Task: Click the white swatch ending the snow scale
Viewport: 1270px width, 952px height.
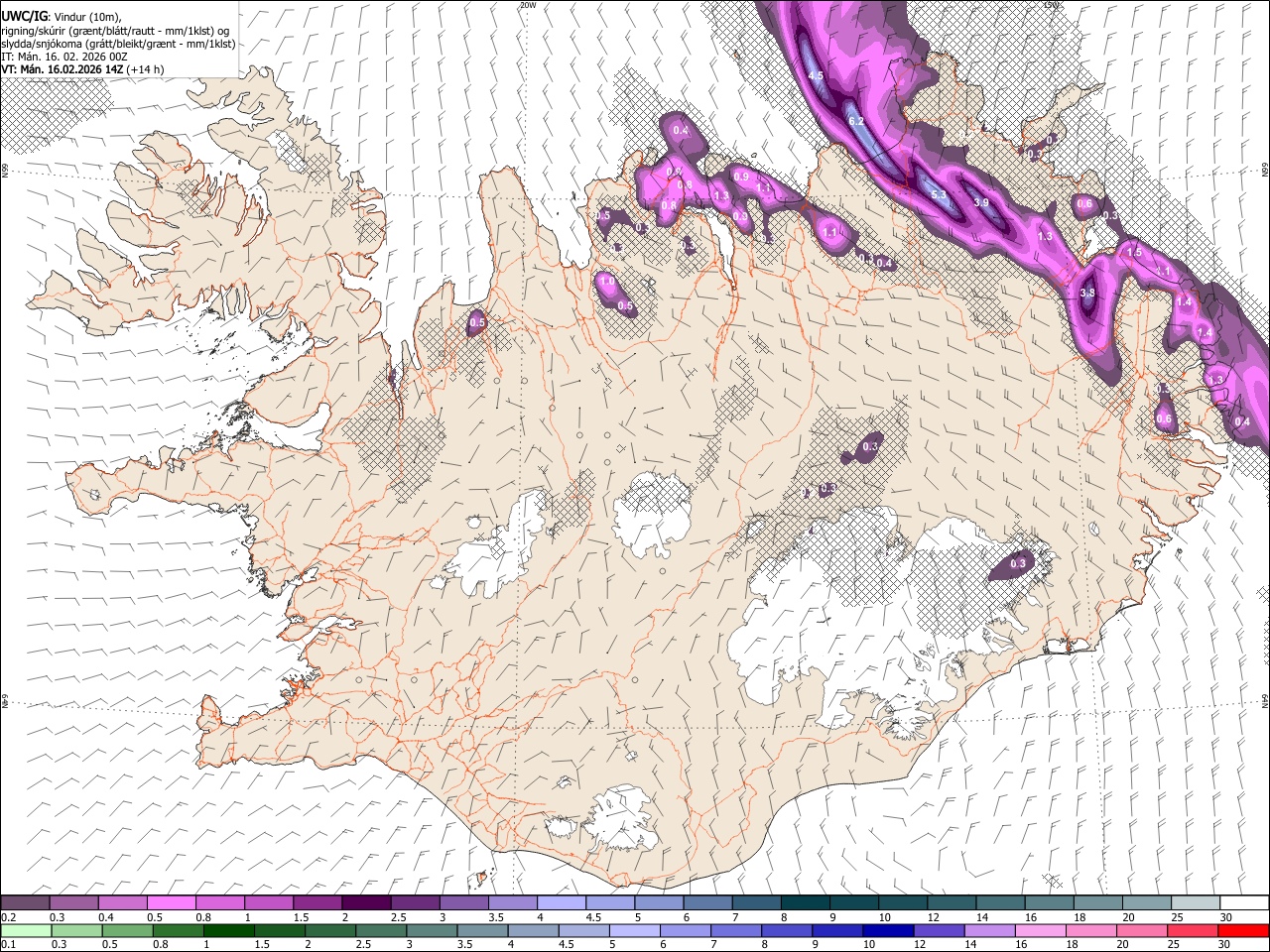Action: [1243, 903]
